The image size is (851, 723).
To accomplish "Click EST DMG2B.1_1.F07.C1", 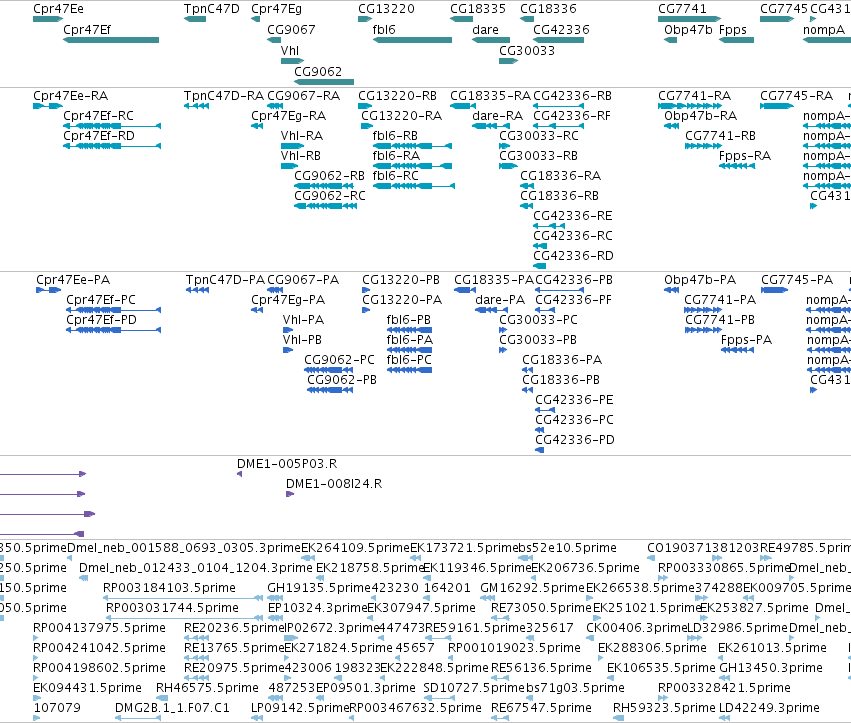I will click(172, 708).
